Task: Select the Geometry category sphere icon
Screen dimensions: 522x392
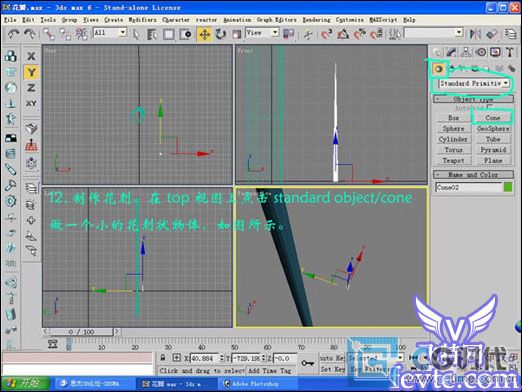Action: point(438,69)
